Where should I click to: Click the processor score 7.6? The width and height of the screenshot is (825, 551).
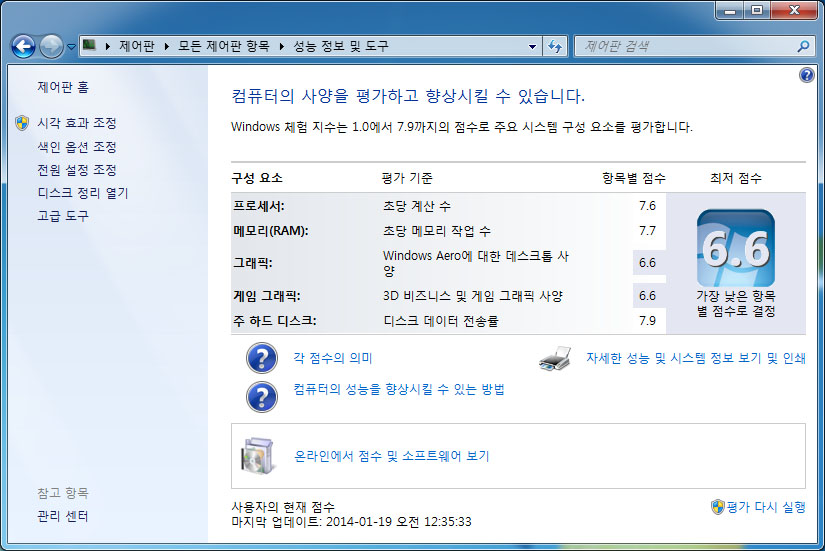(647, 206)
